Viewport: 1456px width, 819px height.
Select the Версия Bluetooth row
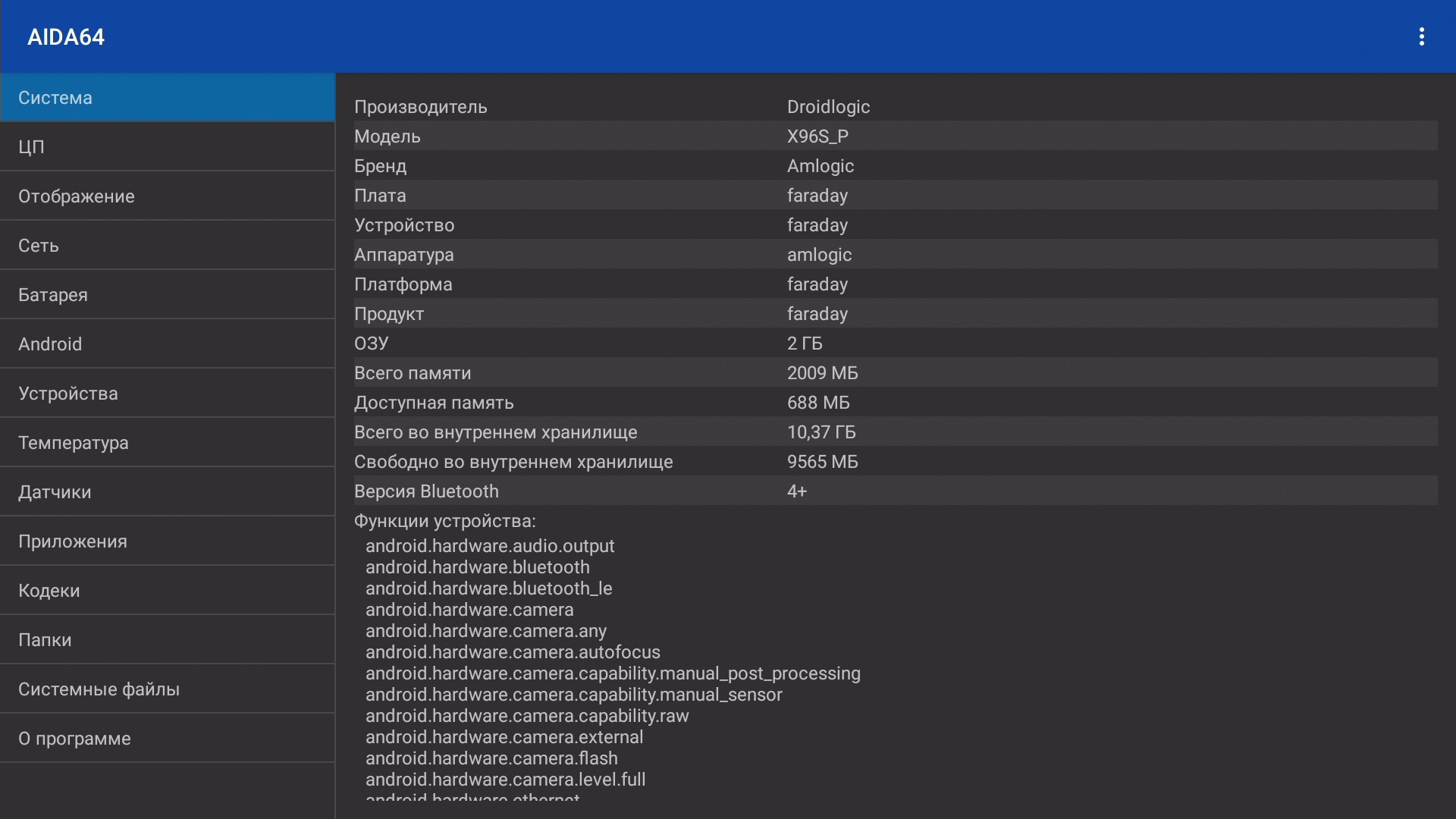tap(895, 491)
